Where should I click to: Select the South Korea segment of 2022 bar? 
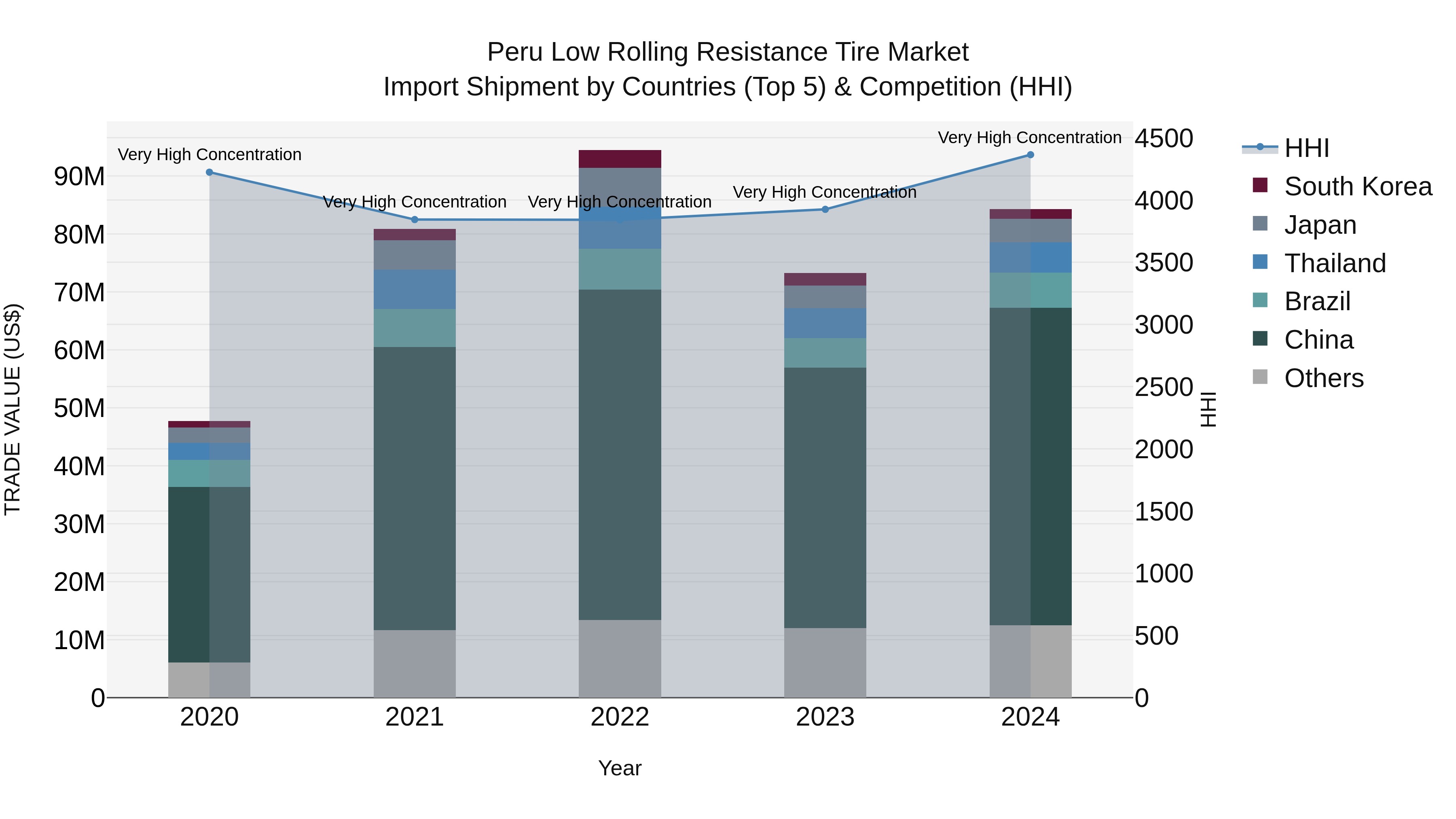620,159
